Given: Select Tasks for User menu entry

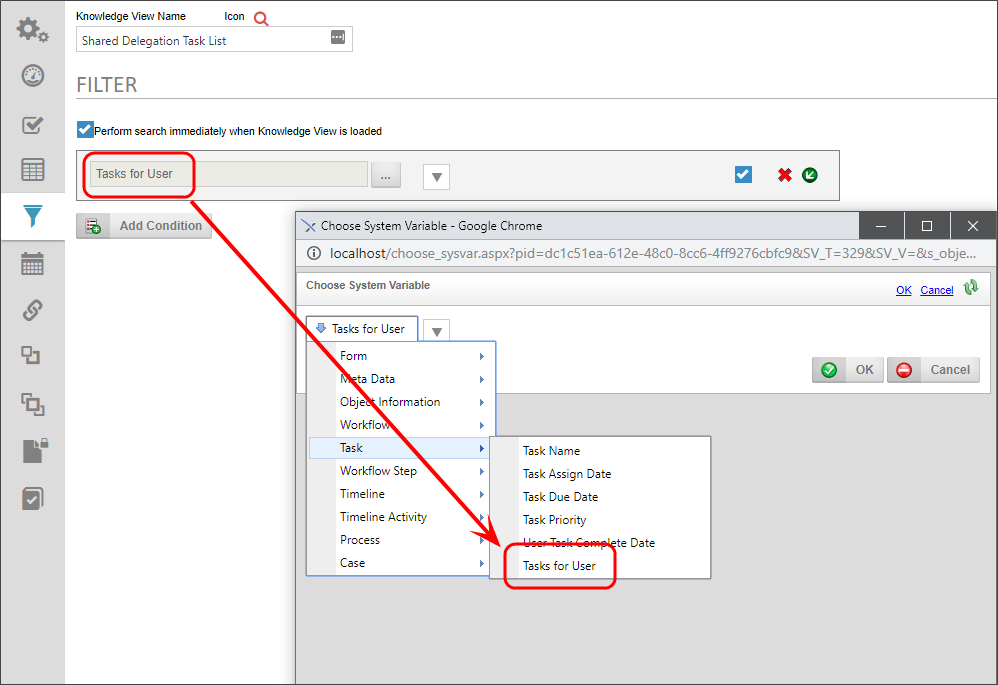Looking at the screenshot, I should click(559, 566).
